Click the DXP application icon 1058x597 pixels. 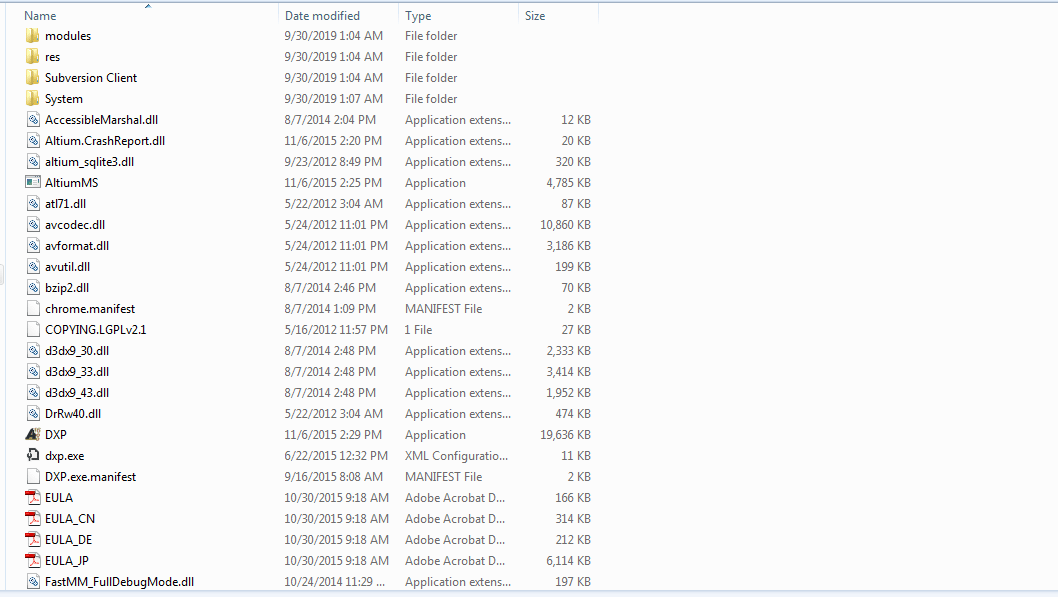coord(32,435)
